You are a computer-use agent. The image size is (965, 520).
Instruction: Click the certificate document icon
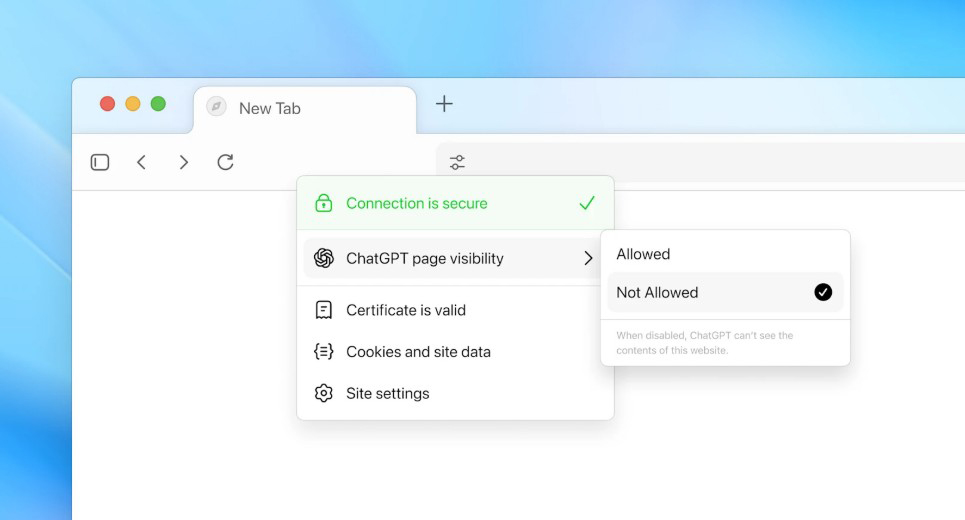click(323, 310)
